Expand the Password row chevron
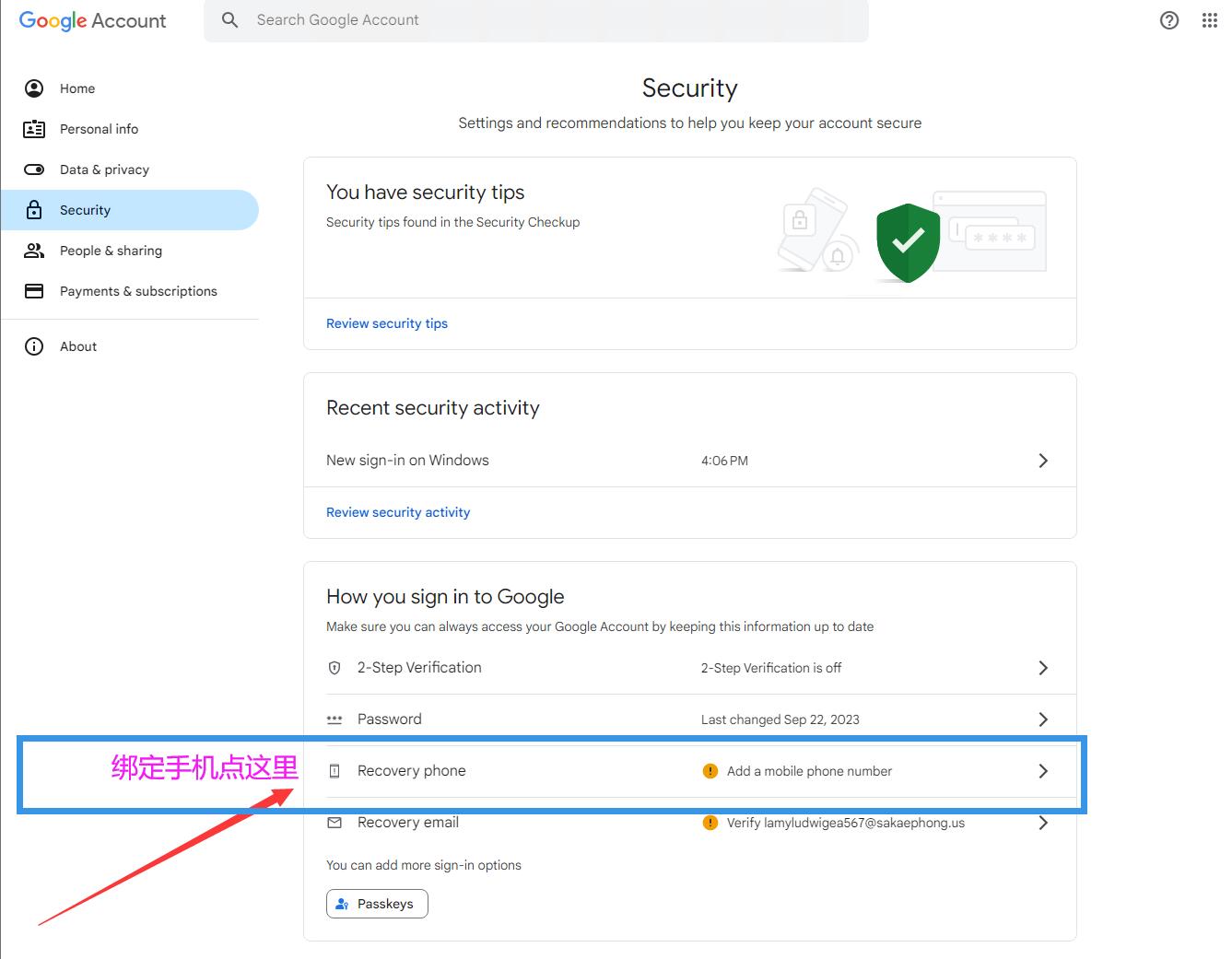This screenshot has width=1232, height=959. 1043,719
